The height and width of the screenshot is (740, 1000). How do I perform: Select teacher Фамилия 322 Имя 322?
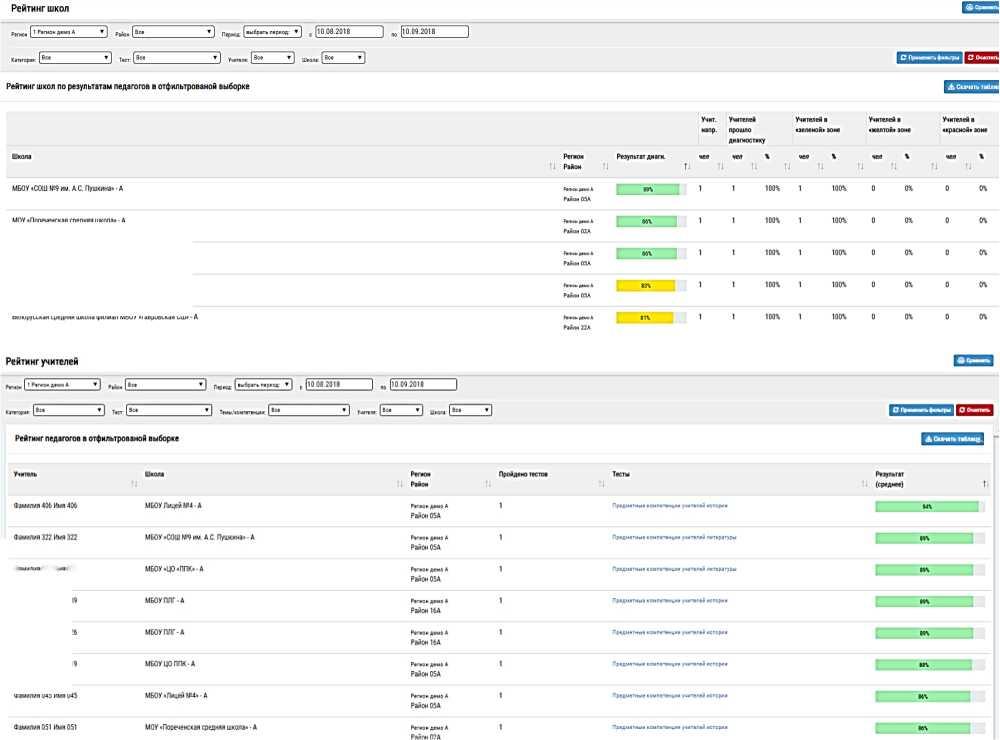click(45, 537)
